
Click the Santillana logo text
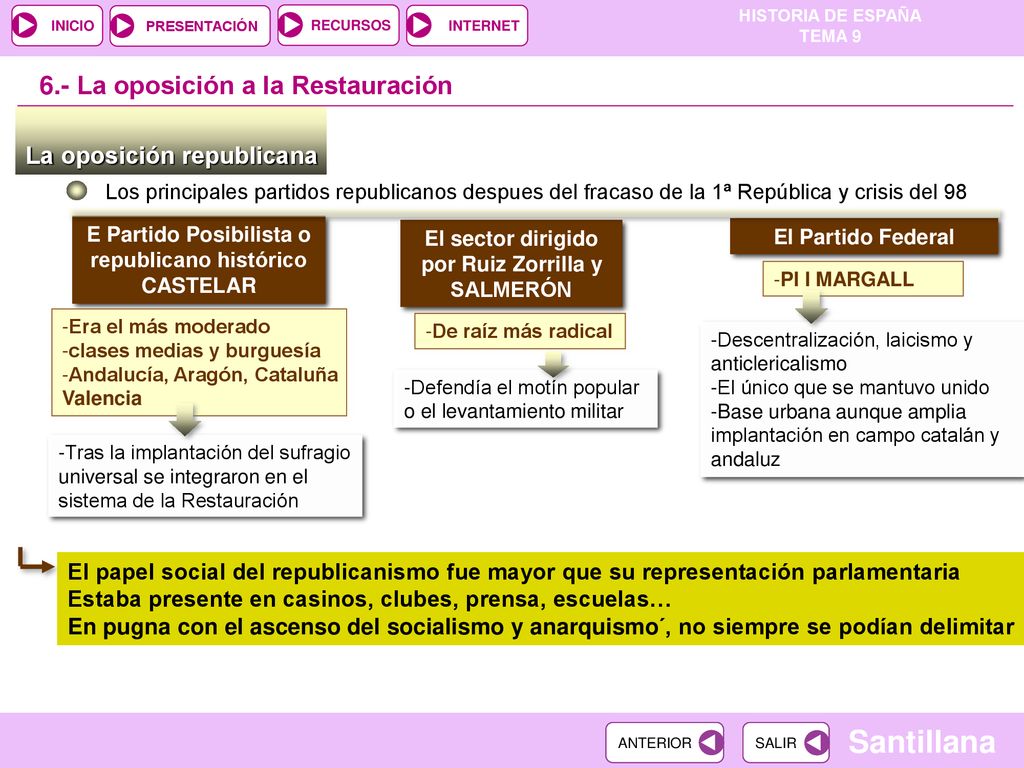tap(921, 742)
